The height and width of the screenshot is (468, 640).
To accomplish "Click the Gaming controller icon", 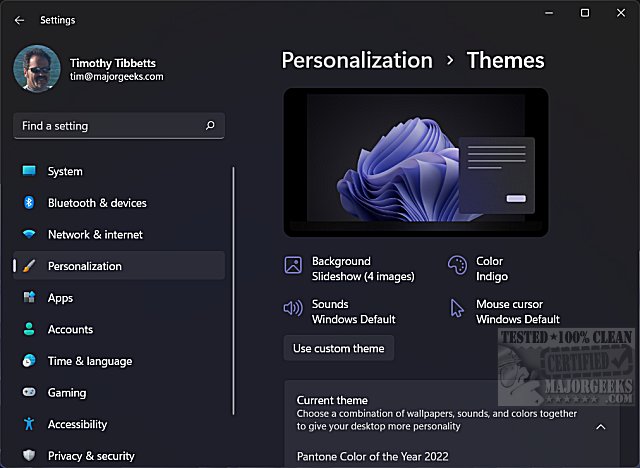I will tap(29, 392).
